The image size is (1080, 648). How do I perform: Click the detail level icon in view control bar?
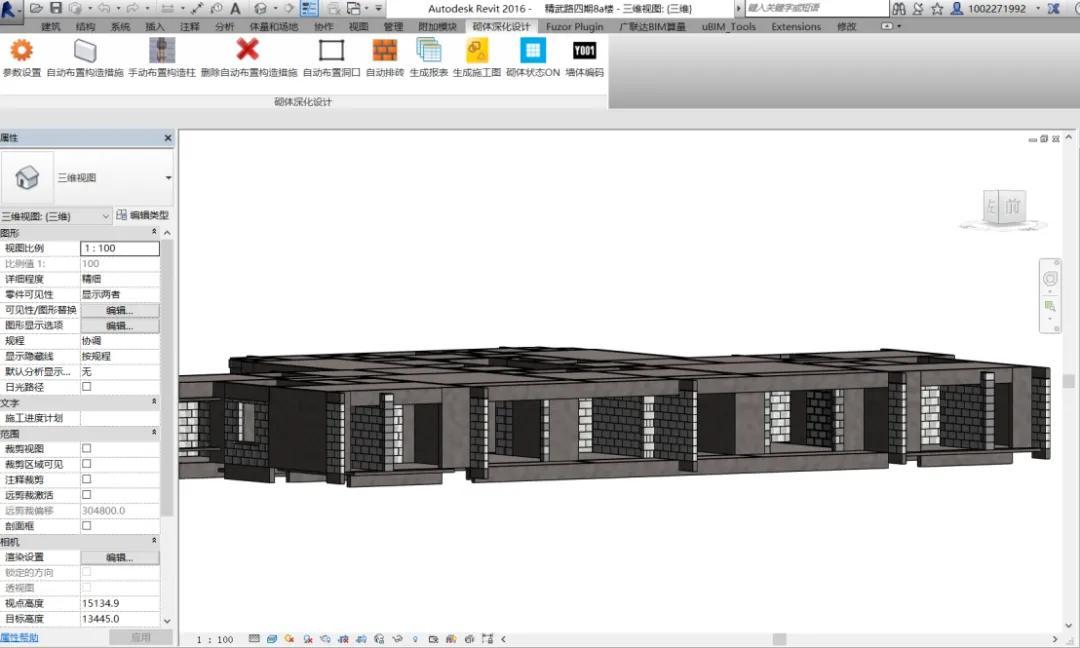pos(254,639)
